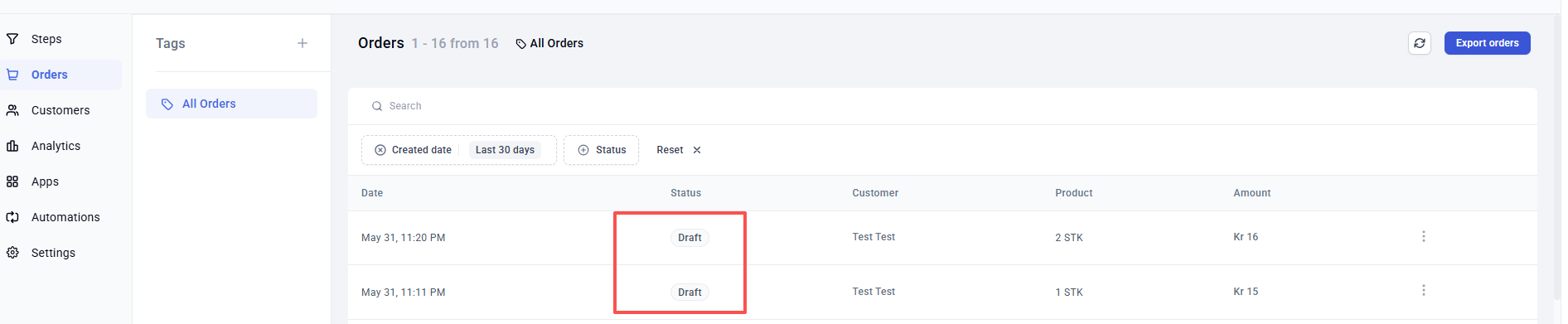Click the Settings gear icon

coord(12,253)
